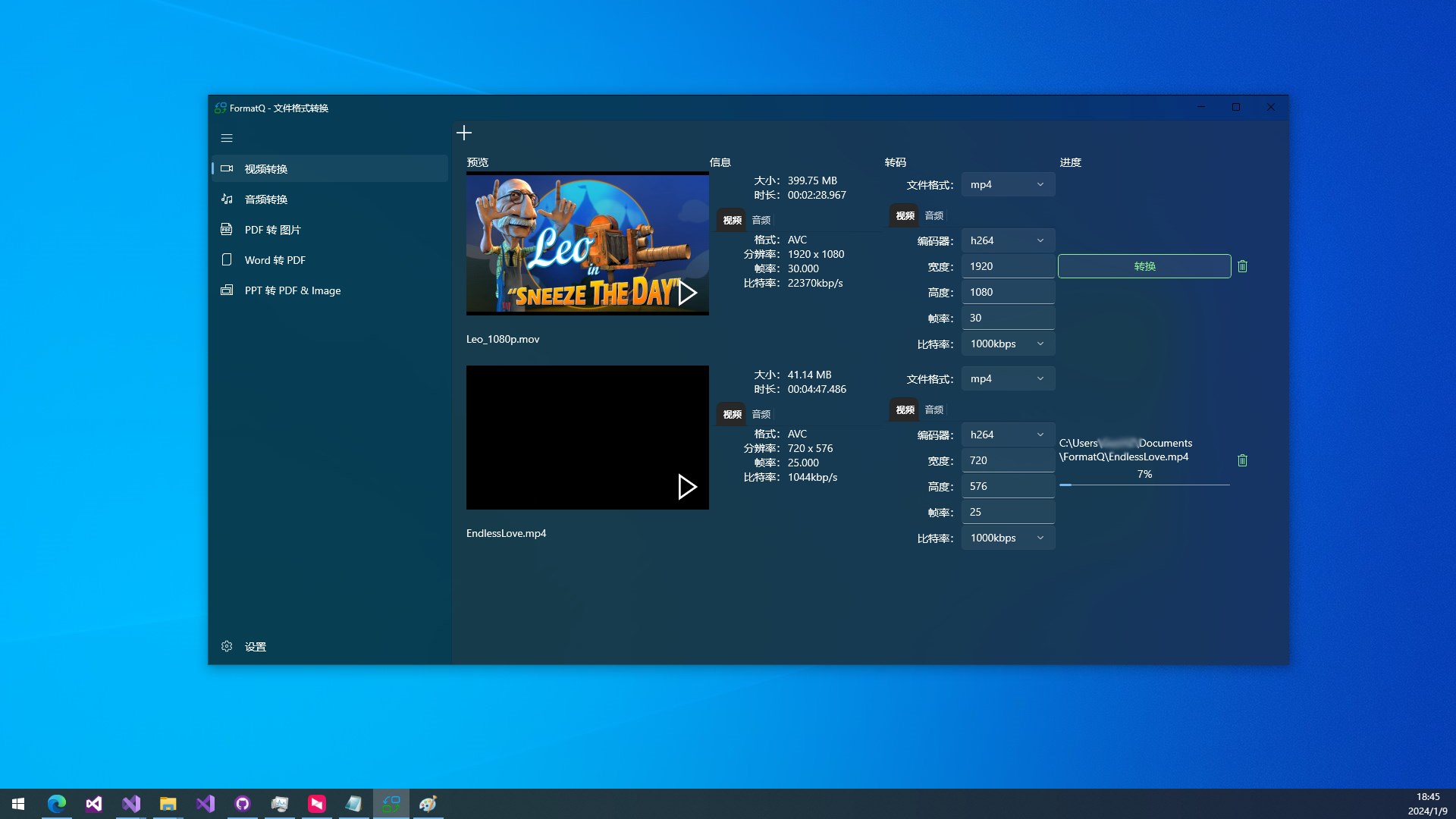Click the plus icon to add file
This screenshot has height=819, width=1456.
[464, 133]
